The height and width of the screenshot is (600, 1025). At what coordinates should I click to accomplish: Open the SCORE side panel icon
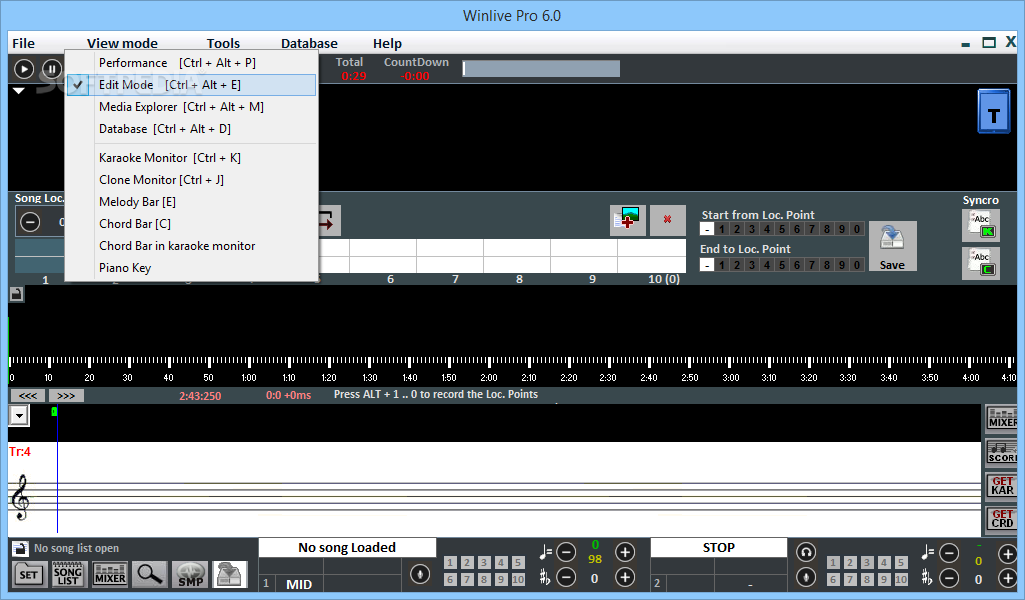click(1001, 452)
